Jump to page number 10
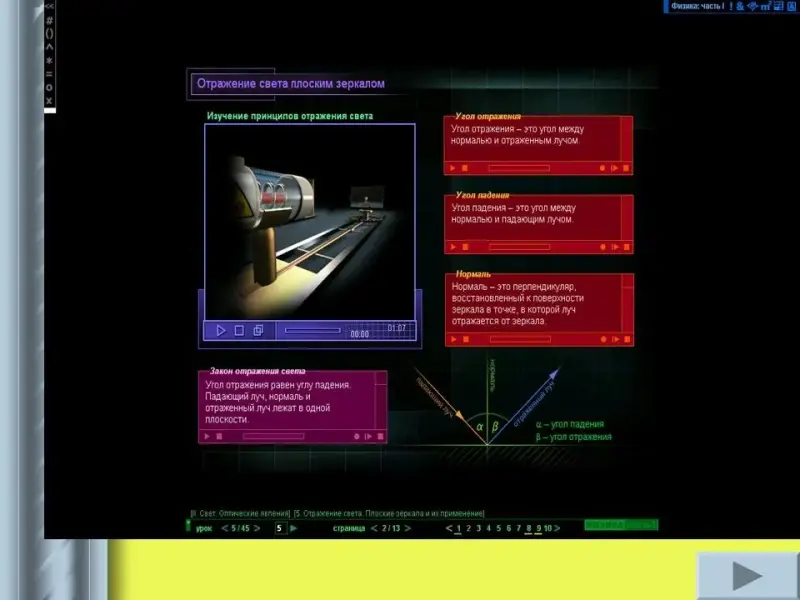Screen dimensions: 800x600 point(548,528)
